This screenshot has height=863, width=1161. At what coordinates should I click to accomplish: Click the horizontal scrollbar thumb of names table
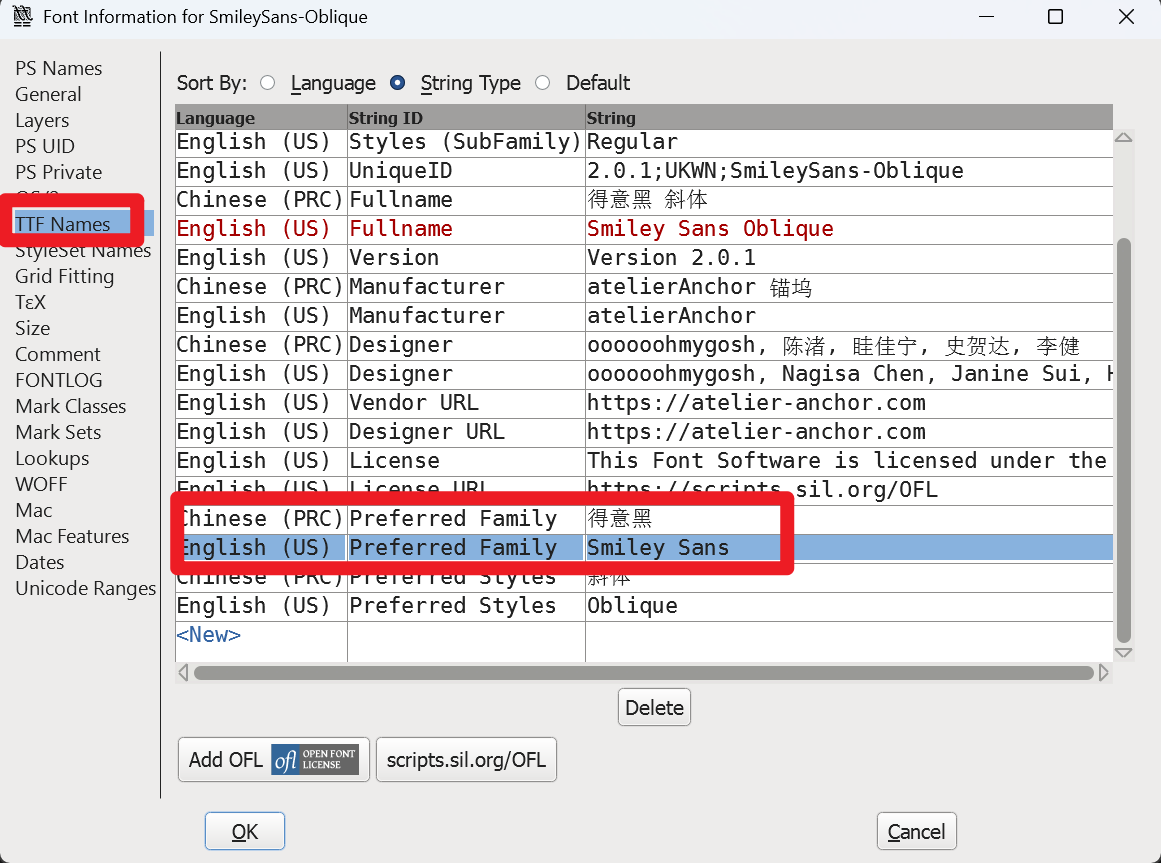tap(643, 672)
